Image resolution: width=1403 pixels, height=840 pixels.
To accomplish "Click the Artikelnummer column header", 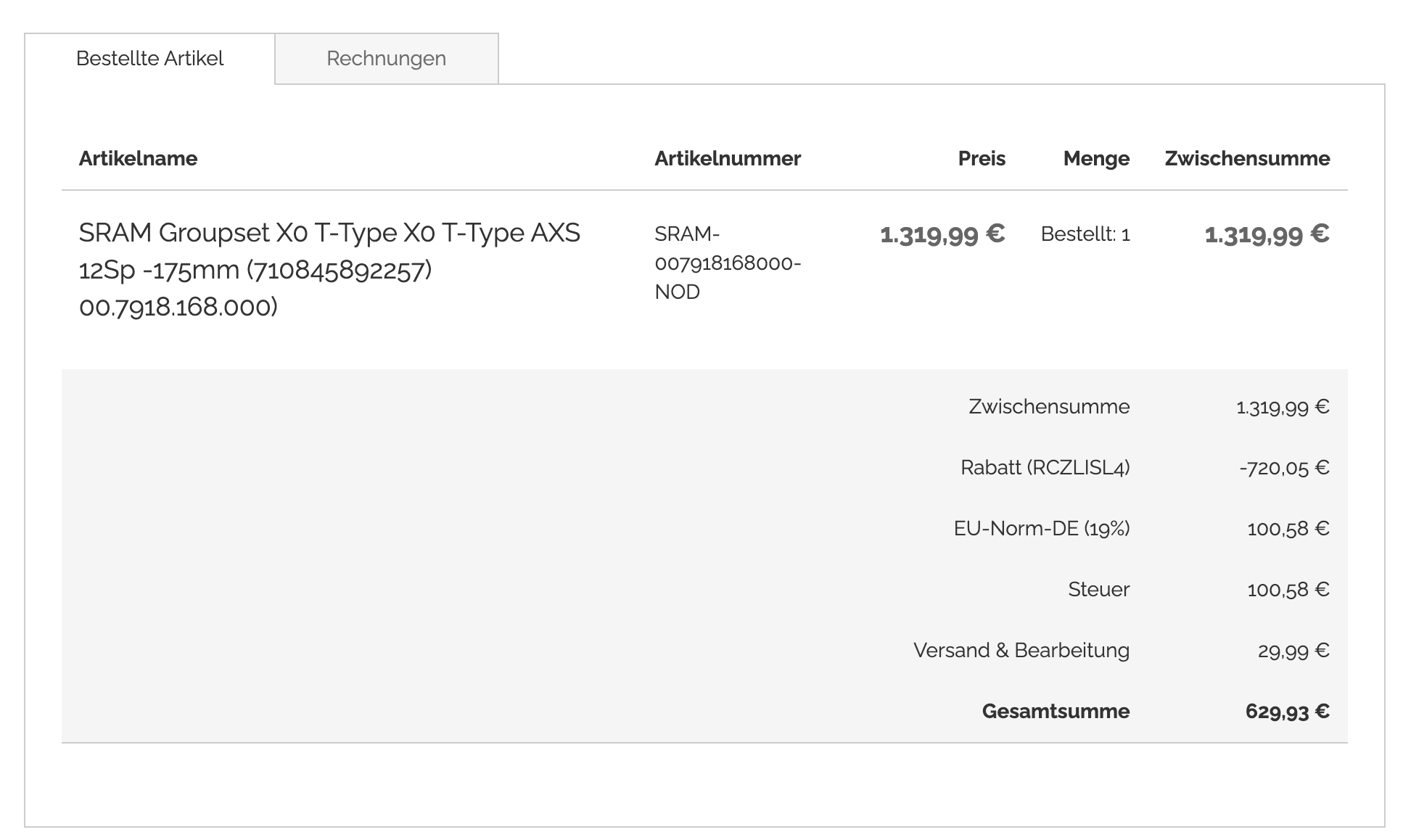I will coord(727,159).
